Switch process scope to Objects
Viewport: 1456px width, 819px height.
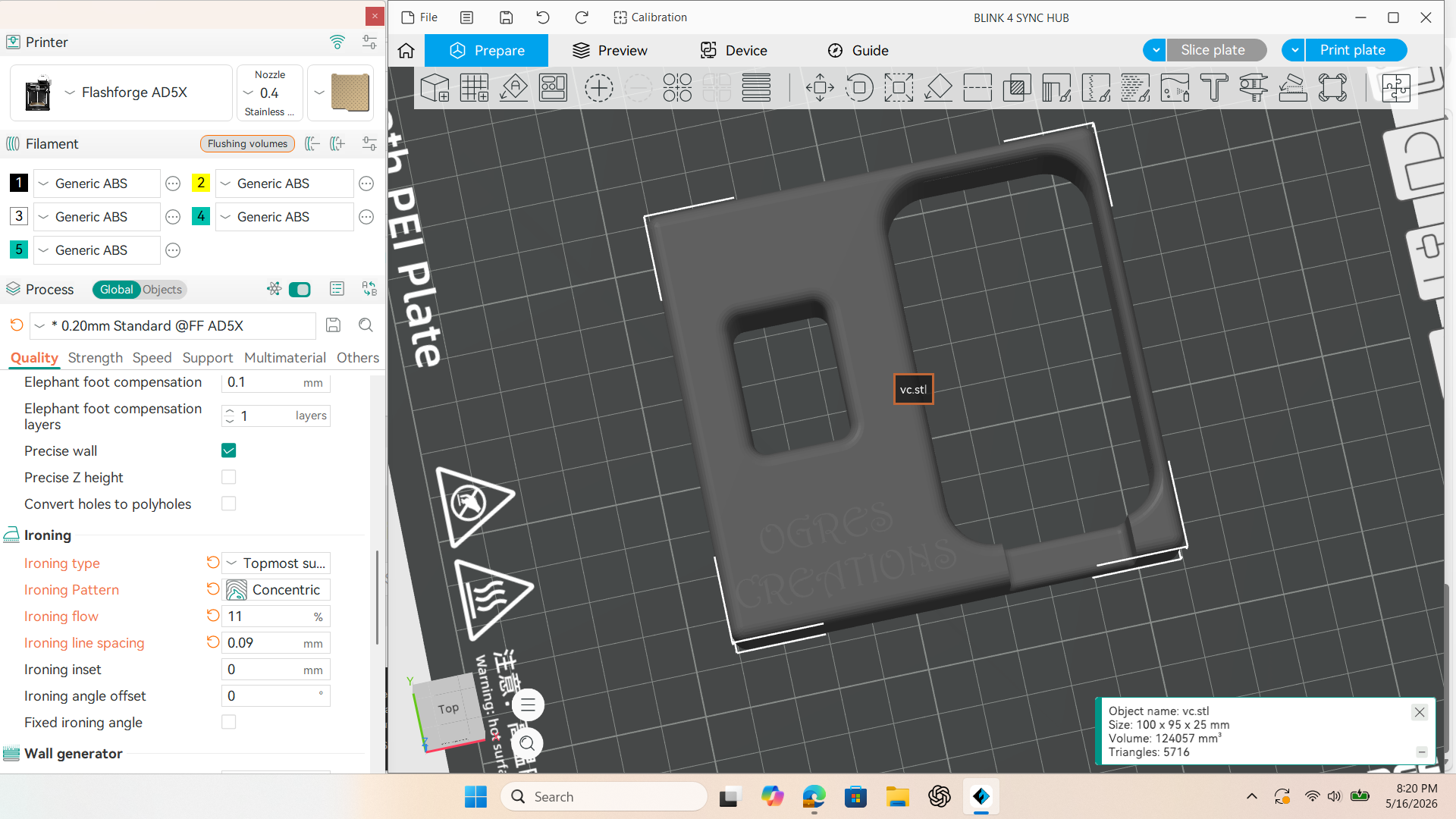coord(162,290)
